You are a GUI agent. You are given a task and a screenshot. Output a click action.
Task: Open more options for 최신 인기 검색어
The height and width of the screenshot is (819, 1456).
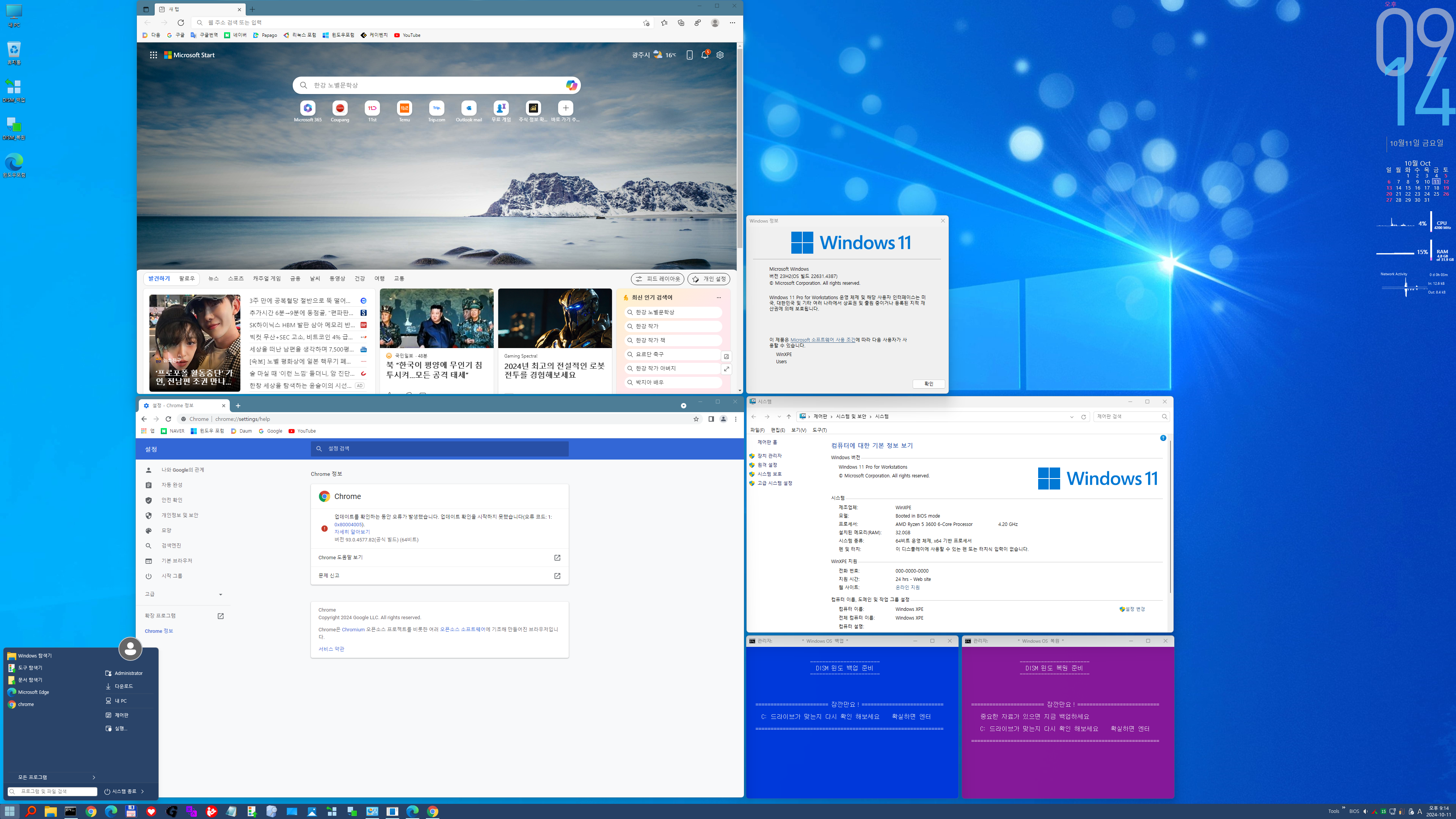[x=719, y=297]
